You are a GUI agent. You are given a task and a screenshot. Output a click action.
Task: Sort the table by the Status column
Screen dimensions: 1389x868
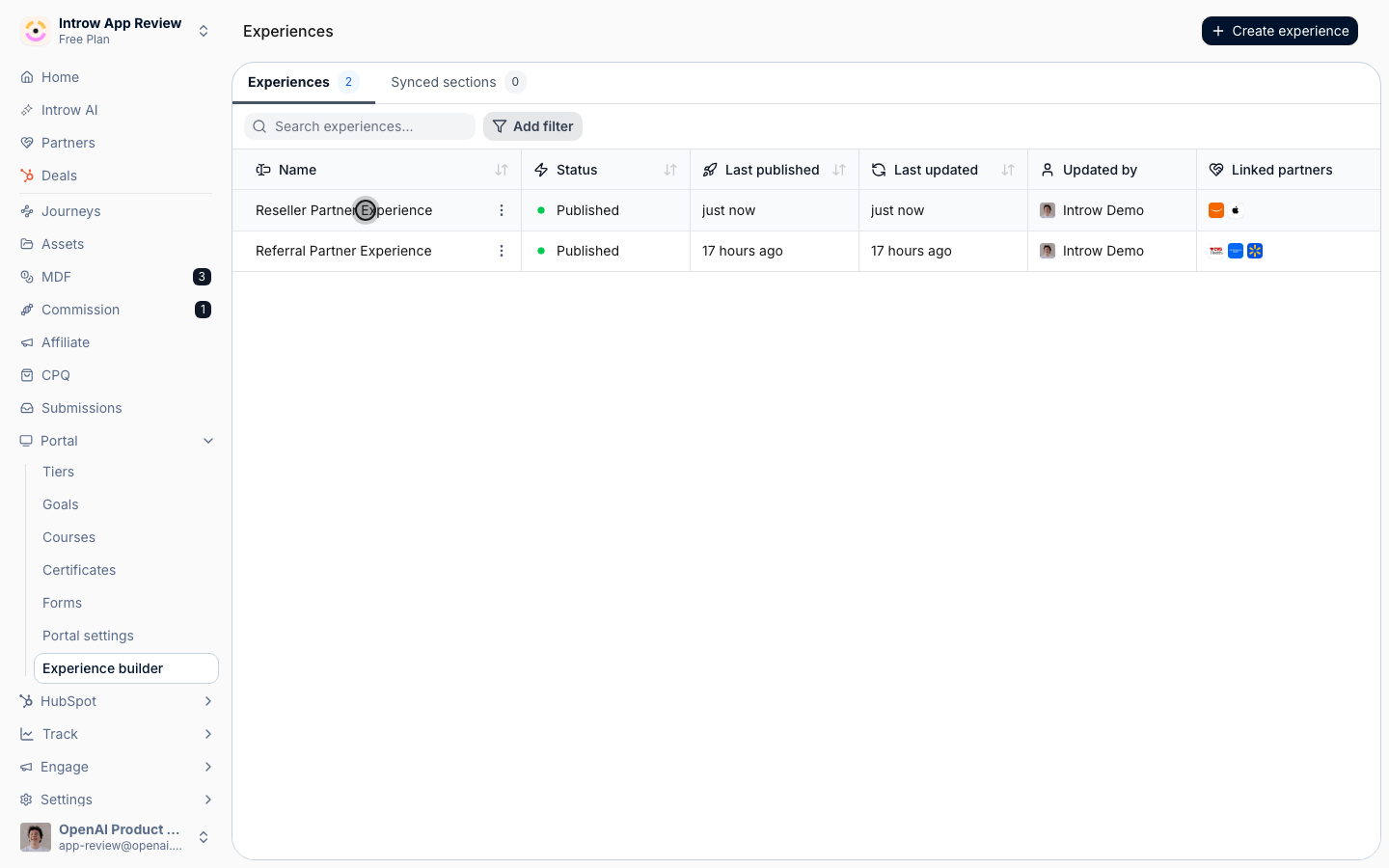(x=670, y=170)
